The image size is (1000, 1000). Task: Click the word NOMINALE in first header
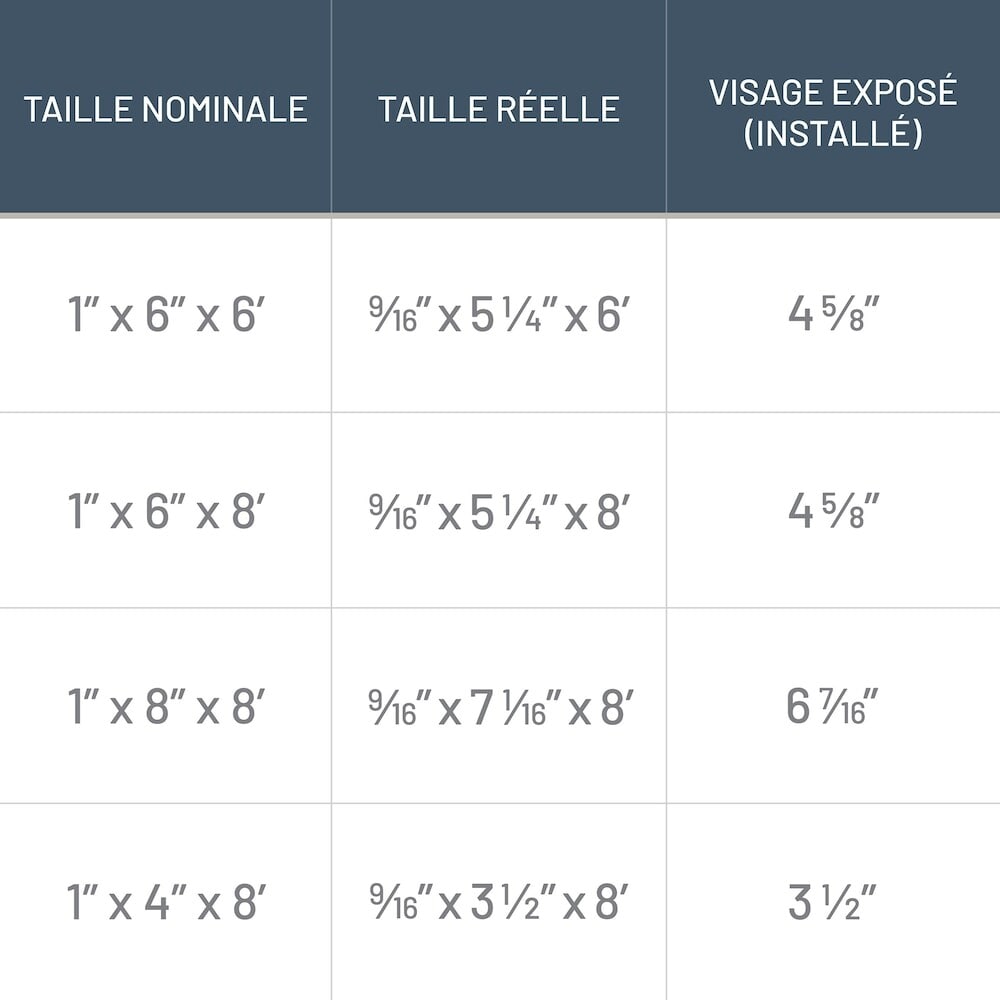223,109
